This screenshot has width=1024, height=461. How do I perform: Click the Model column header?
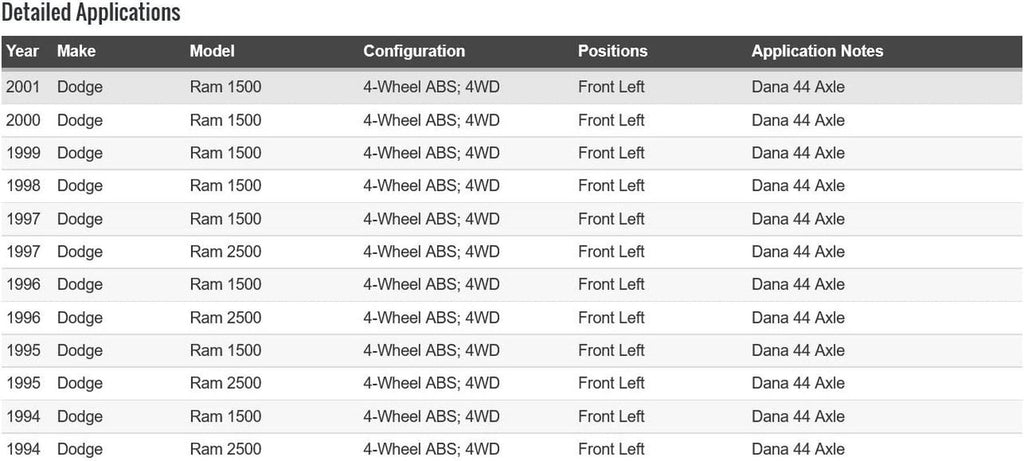(x=212, y=51)
